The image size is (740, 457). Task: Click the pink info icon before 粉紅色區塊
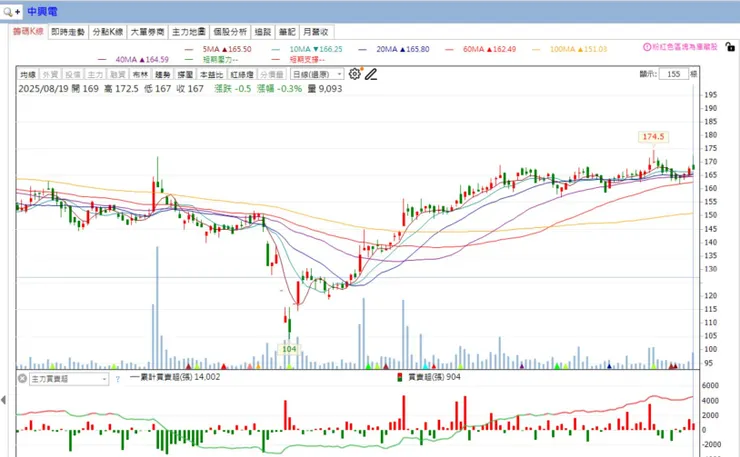point(647,47)
